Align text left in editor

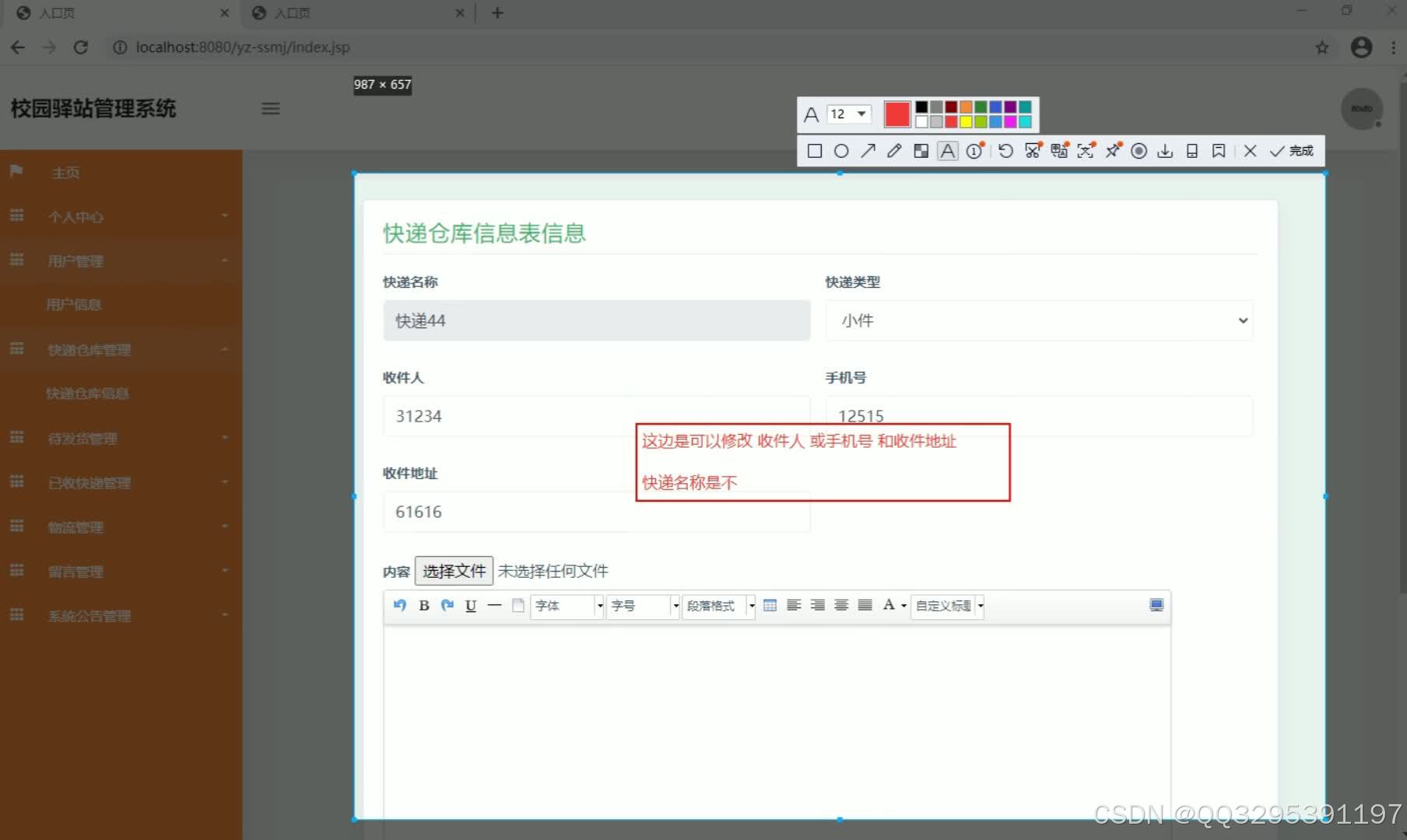[x=794, y=605]
